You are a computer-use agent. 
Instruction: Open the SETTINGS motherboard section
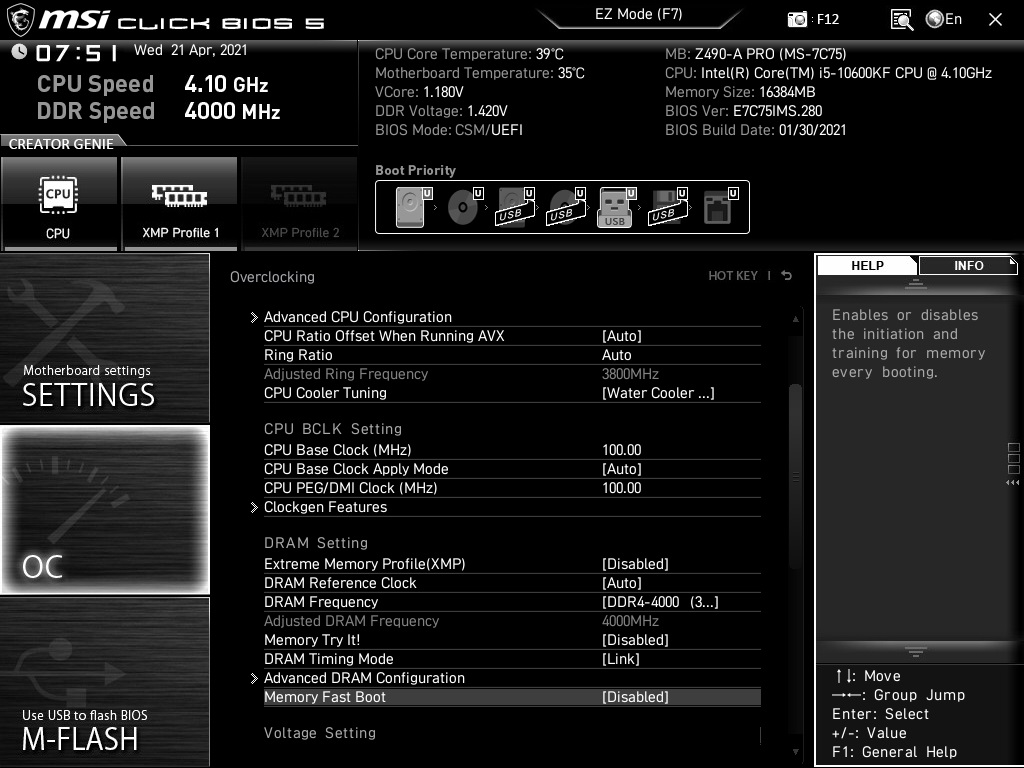[x=104, y=338]
